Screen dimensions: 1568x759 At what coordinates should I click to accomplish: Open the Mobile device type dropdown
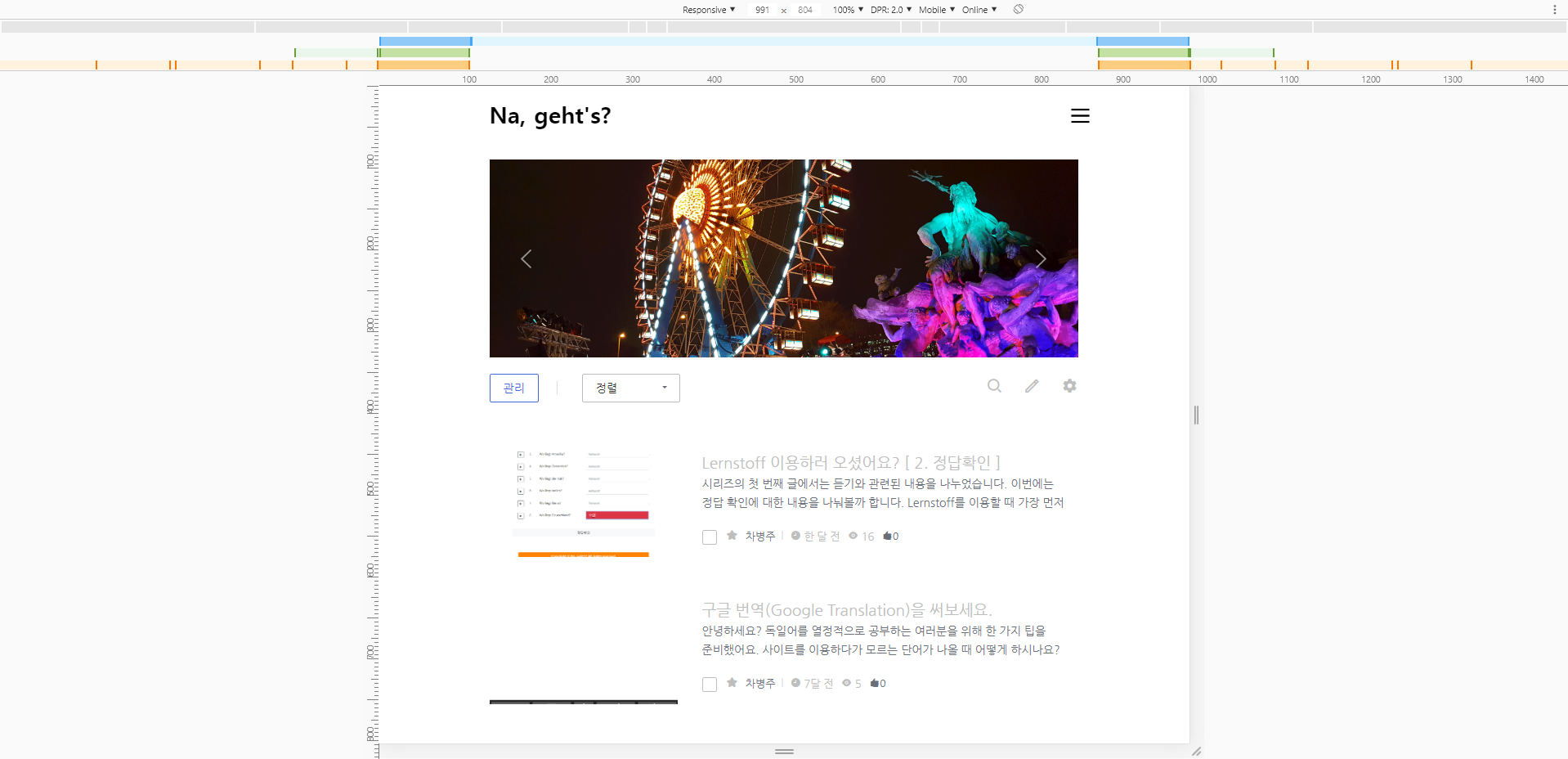click(x=937, y=10)
